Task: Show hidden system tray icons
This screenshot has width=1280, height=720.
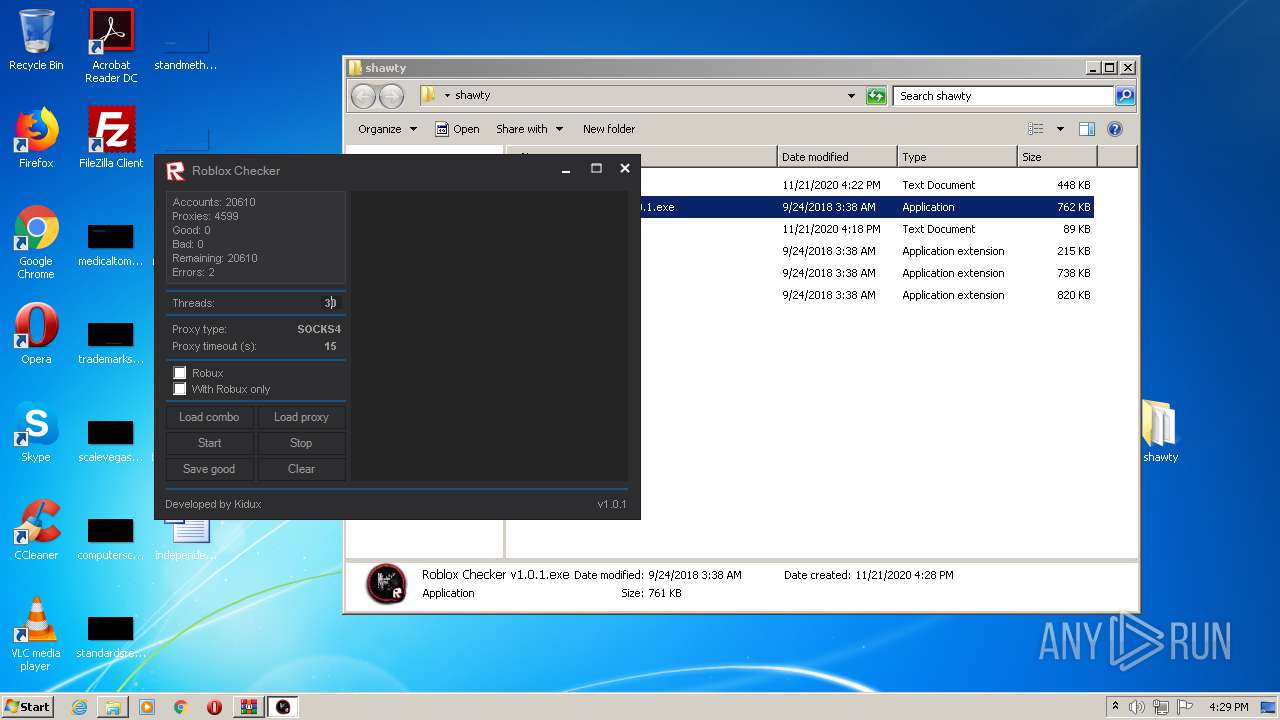Action: (1115, 707)
